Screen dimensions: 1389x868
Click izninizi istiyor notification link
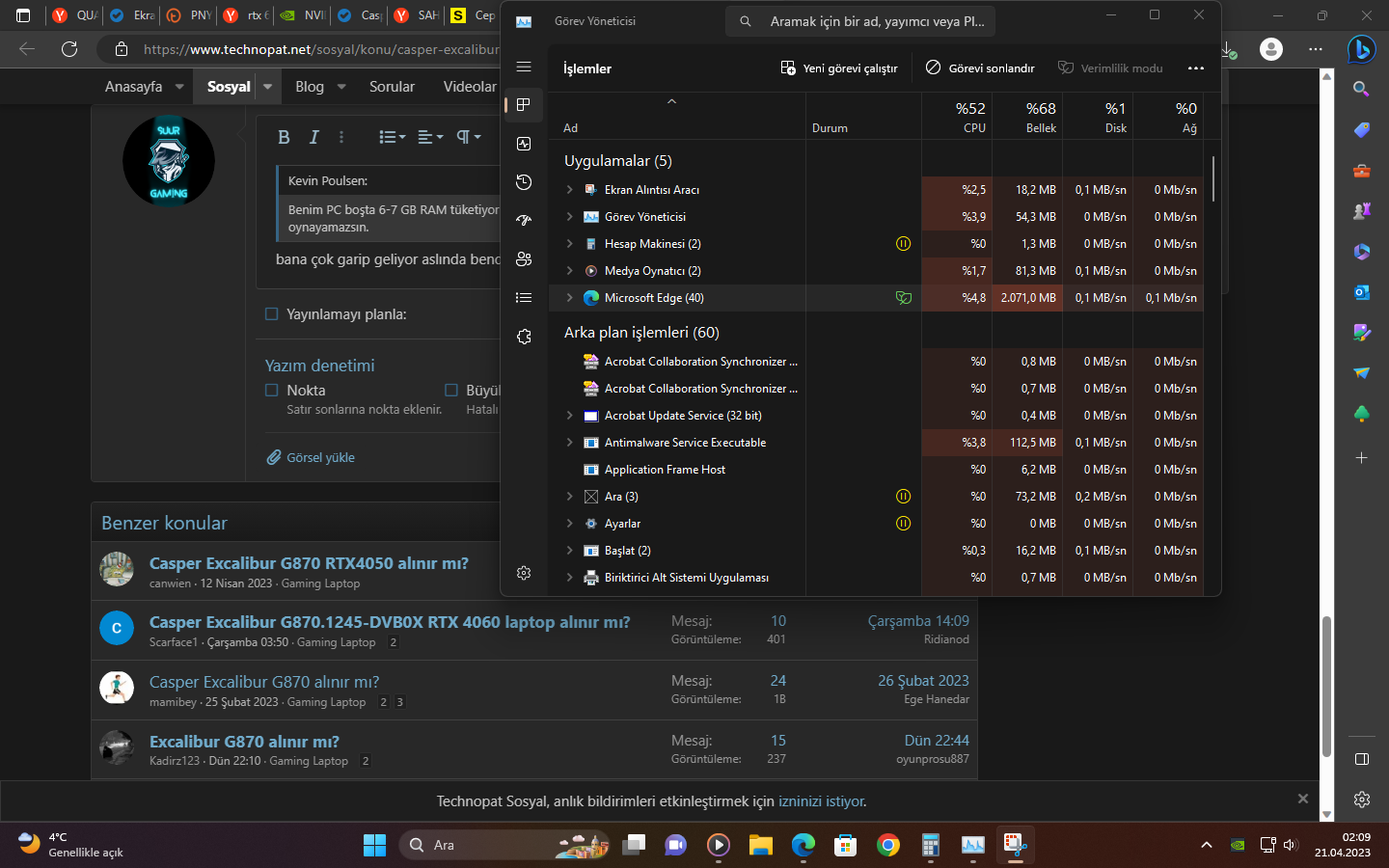(822, 801)
